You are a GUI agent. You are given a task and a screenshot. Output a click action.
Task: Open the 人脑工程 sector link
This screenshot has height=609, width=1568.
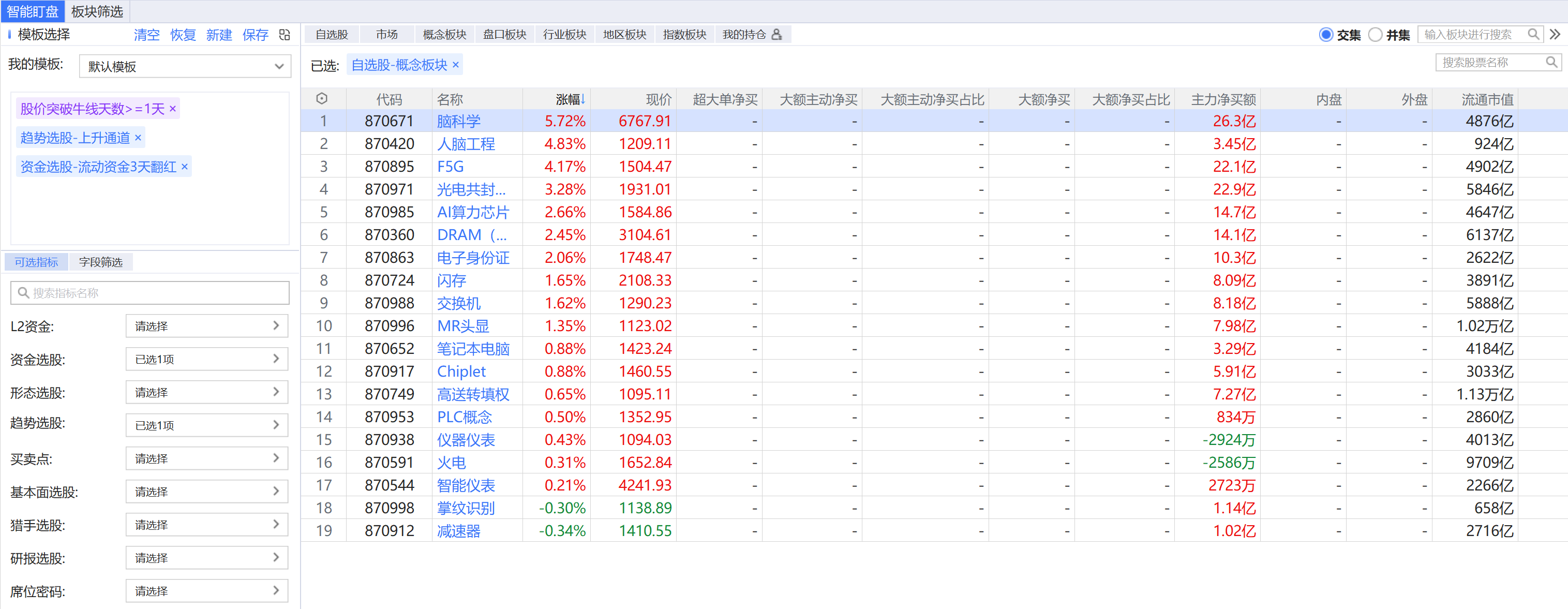click(x=466, y=144)
